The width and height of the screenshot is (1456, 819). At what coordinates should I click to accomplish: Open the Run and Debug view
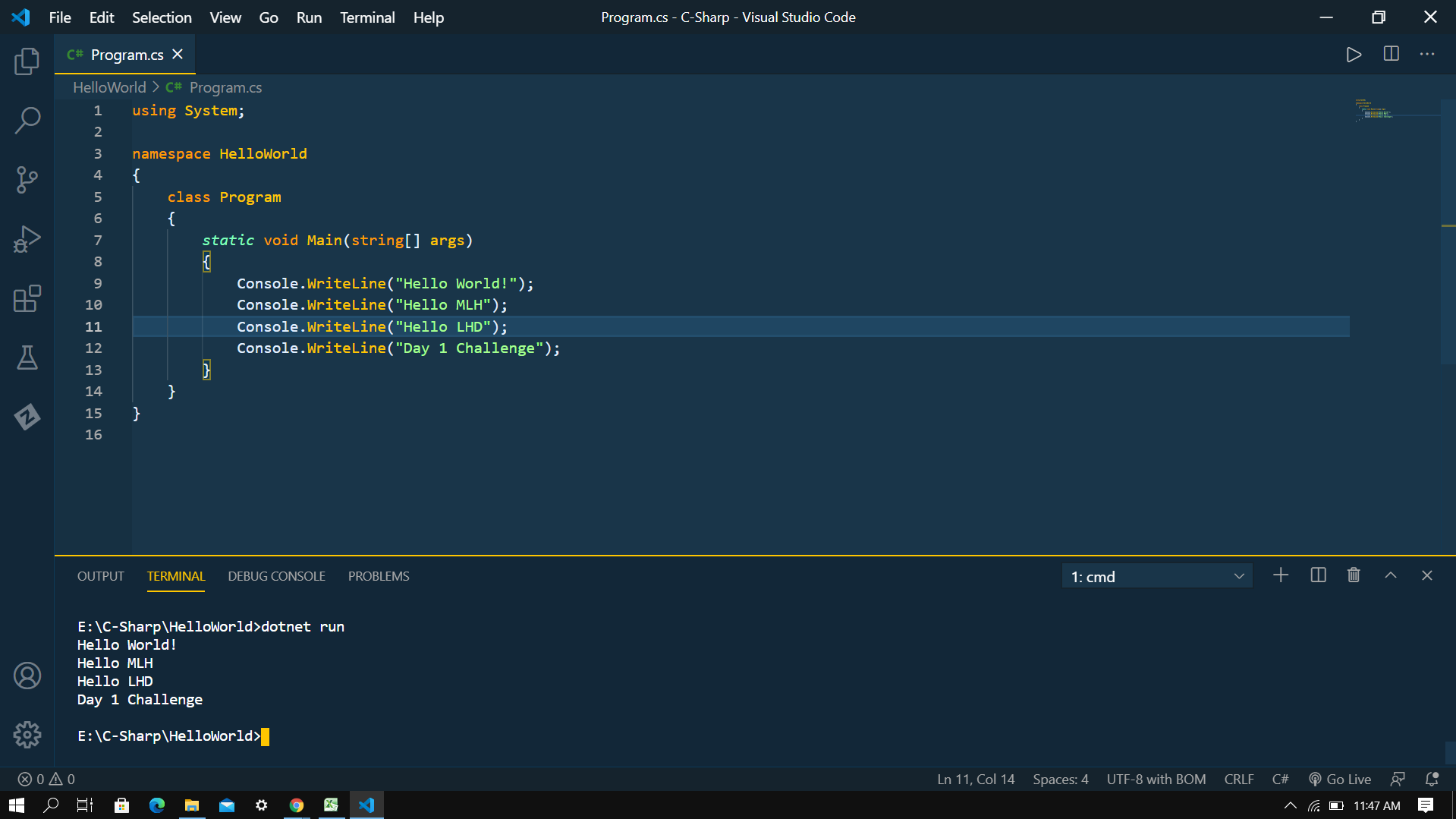pos(27,239)
